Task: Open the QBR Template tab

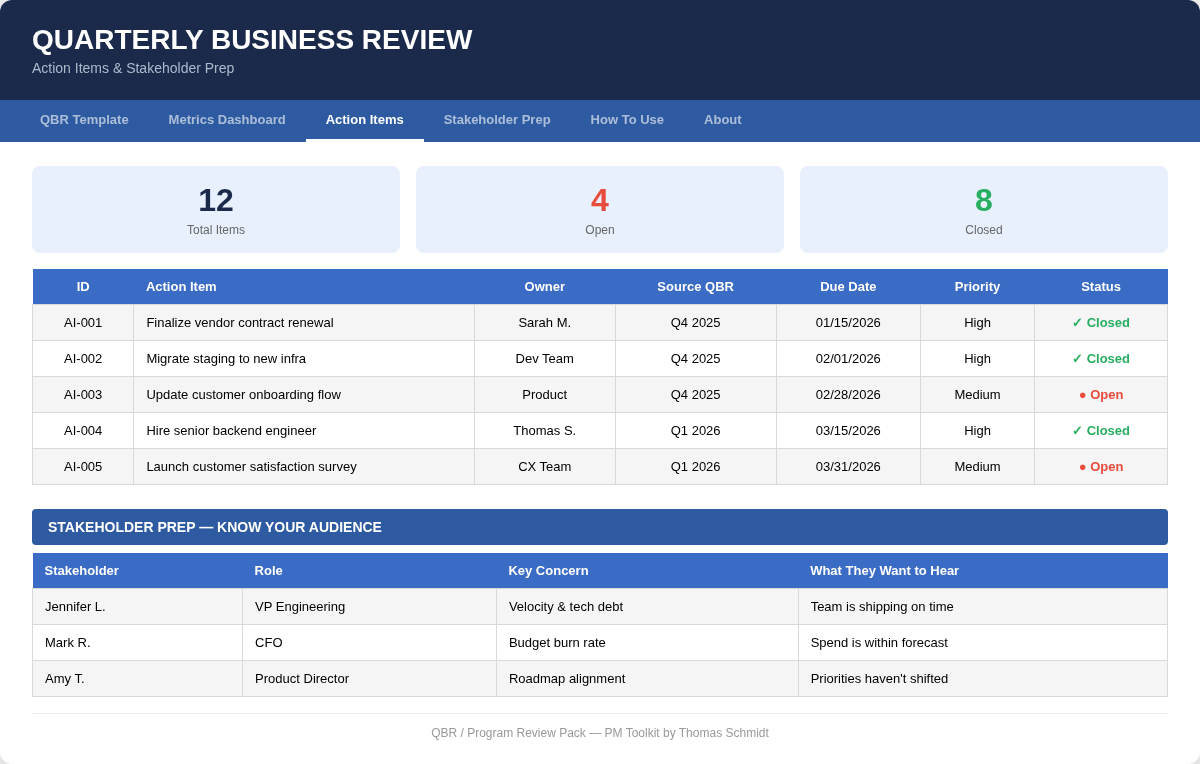Action: 84,120
